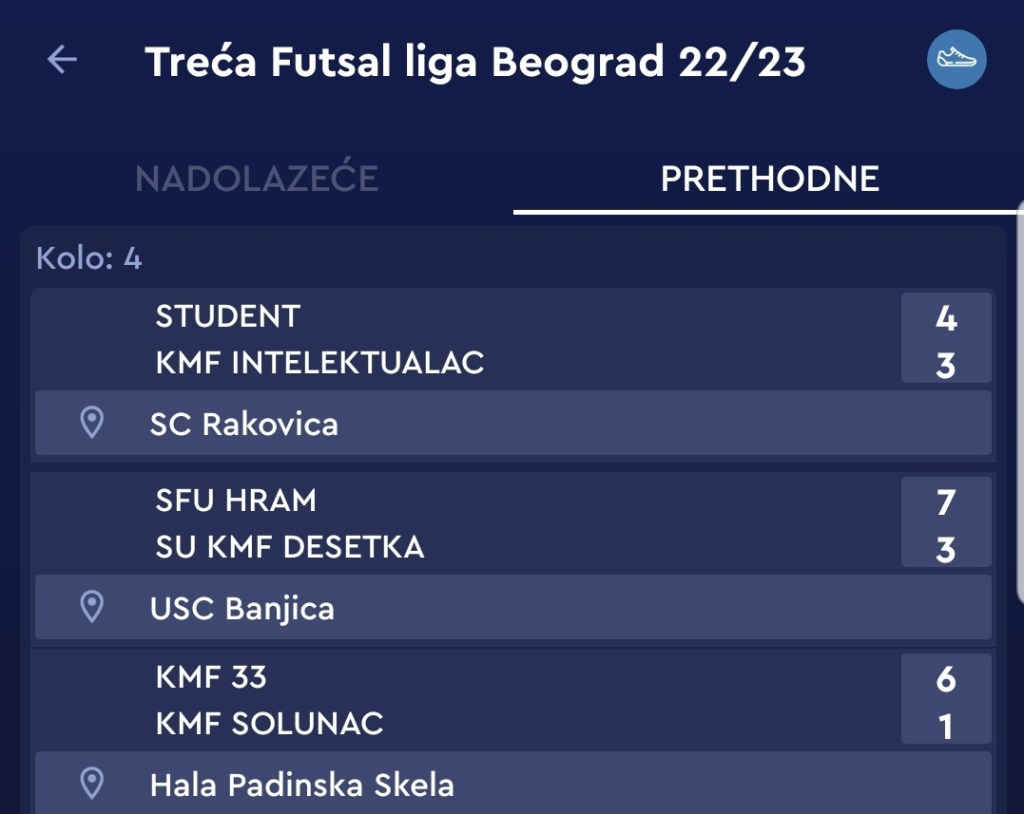Select the PRETHODNE tab
The height and width of the screenshot is (814, 1024).
[x=769, y=179]
